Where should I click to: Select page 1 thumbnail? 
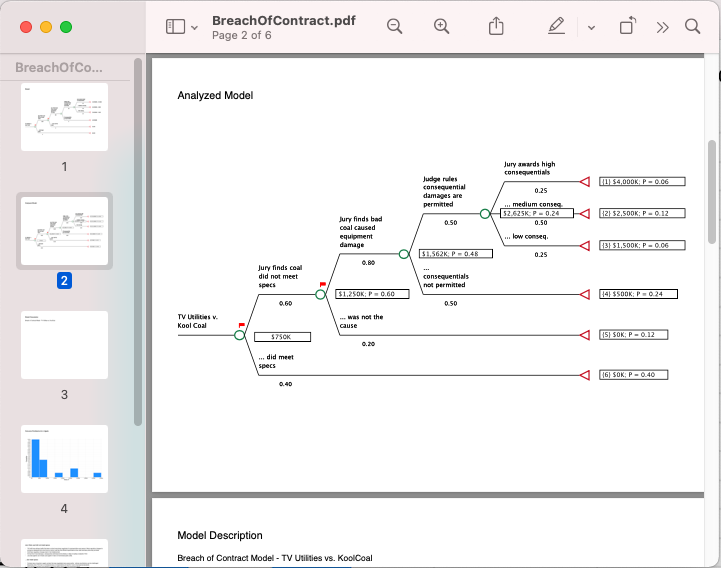(64, 117)
